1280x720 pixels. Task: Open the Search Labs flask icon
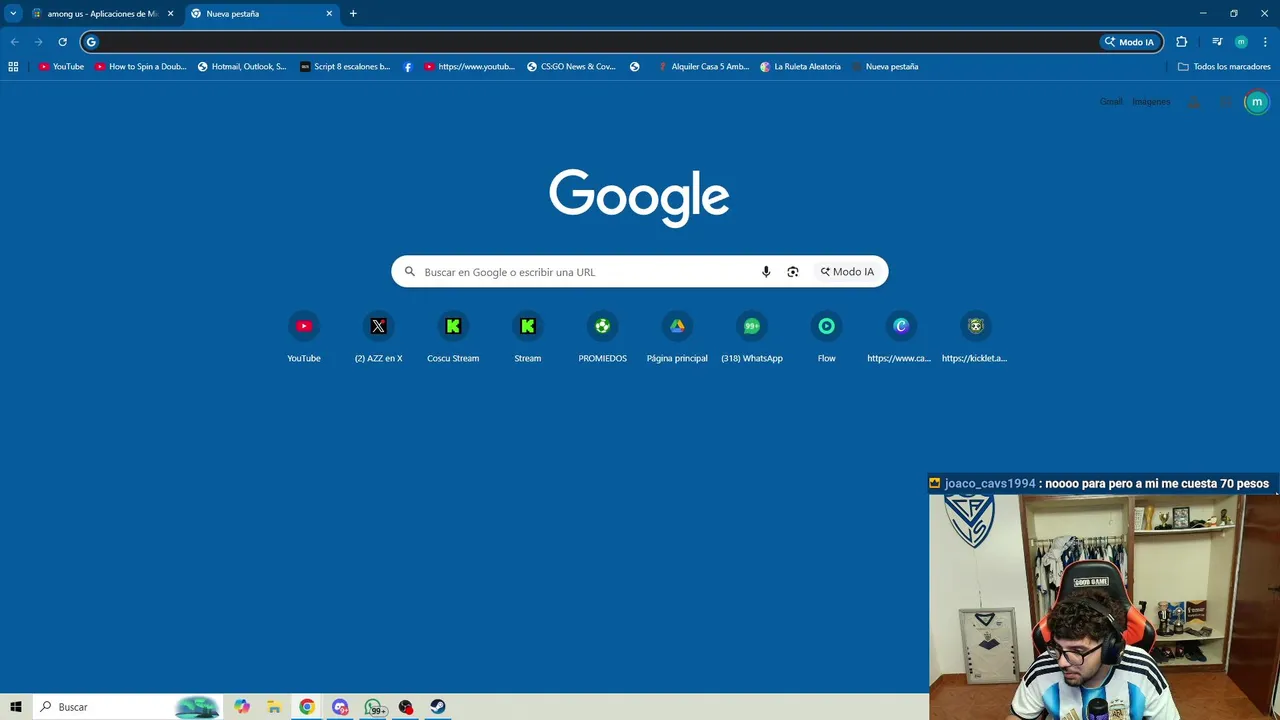tap(1194, 102)
